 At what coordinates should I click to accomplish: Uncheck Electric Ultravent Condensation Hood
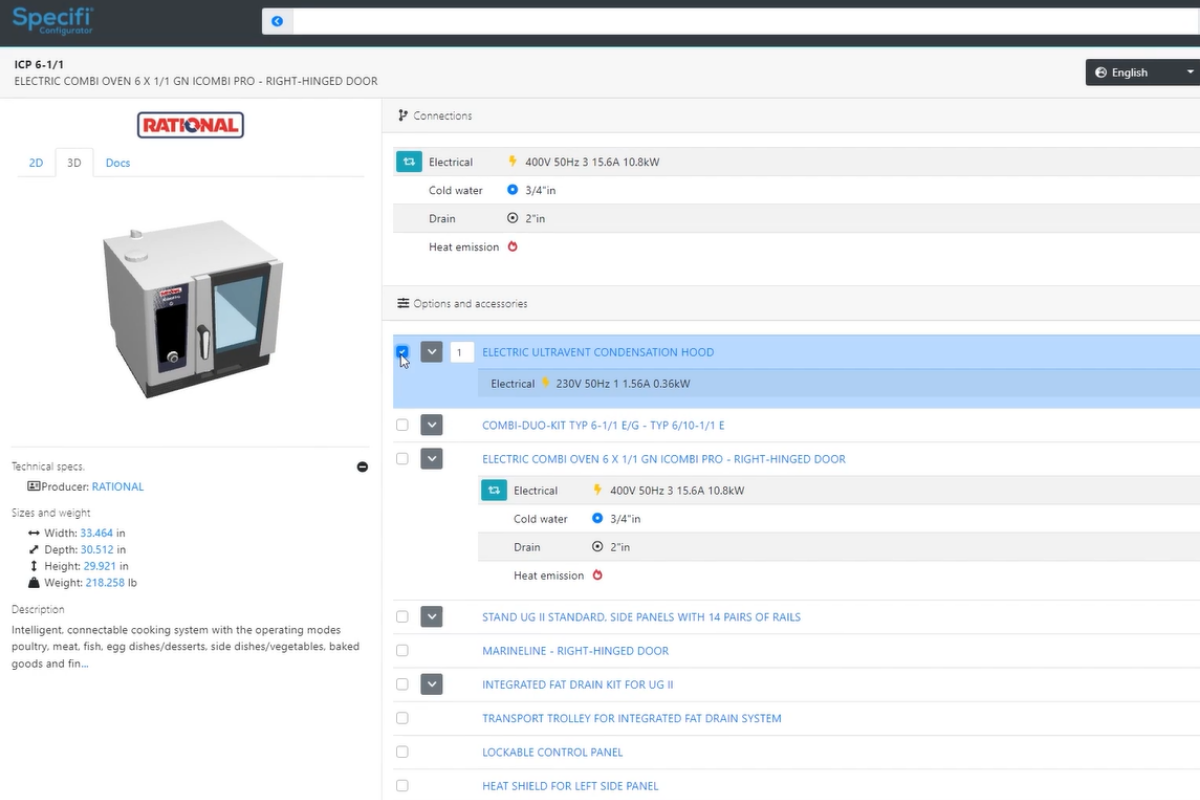pyautogui.click(x=402, y=352)
